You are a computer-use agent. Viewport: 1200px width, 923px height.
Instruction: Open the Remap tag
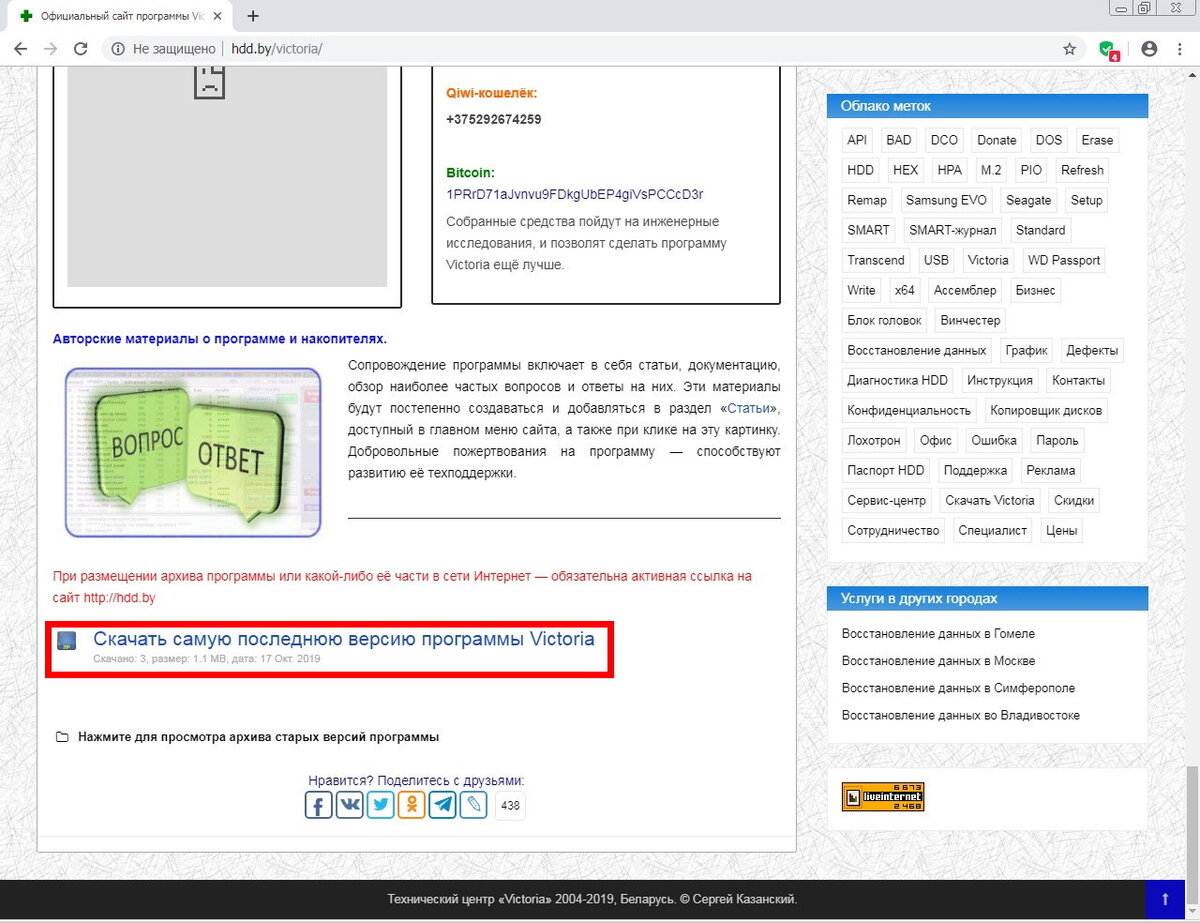[867, 200]
